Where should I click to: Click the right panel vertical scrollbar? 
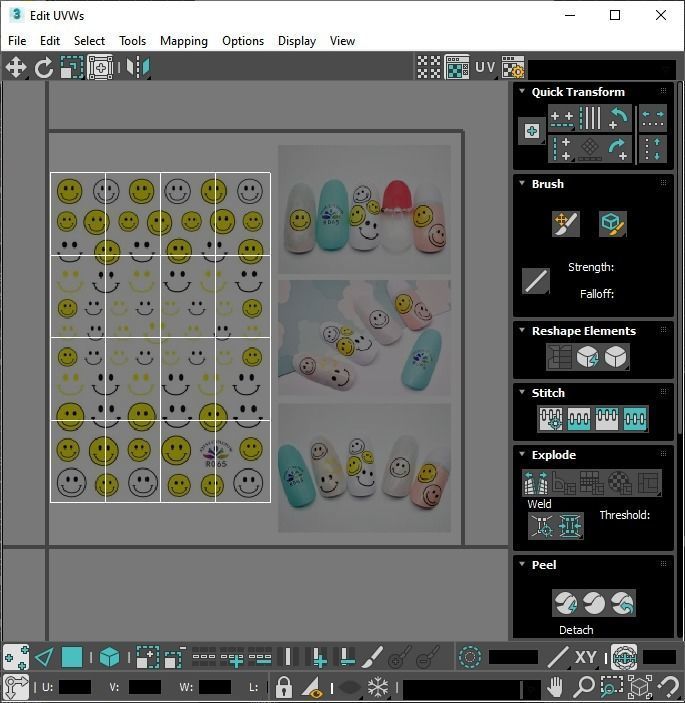(681, 257)
